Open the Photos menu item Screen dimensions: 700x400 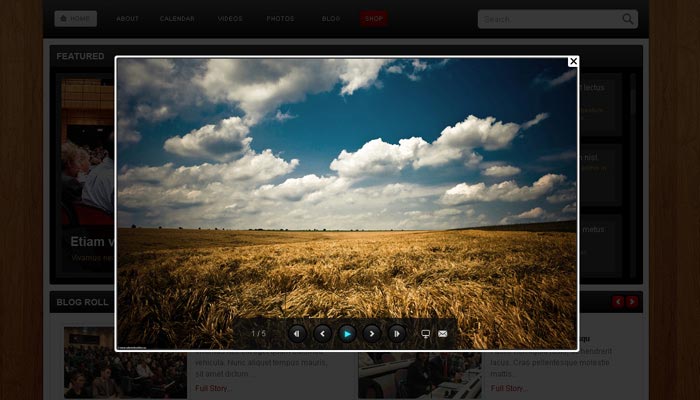[x=280, y=19]
